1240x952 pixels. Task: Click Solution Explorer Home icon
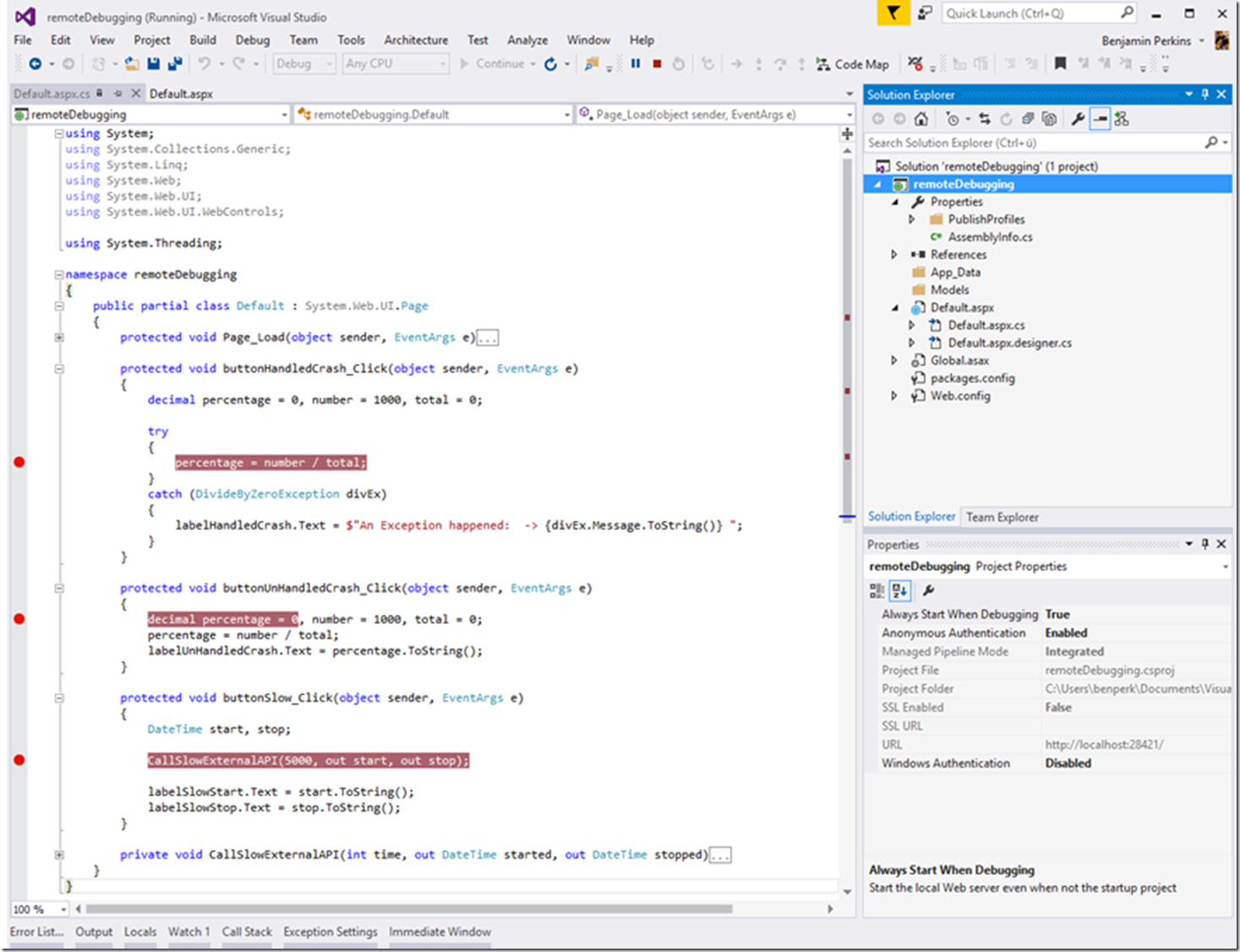tap(921, 119)
